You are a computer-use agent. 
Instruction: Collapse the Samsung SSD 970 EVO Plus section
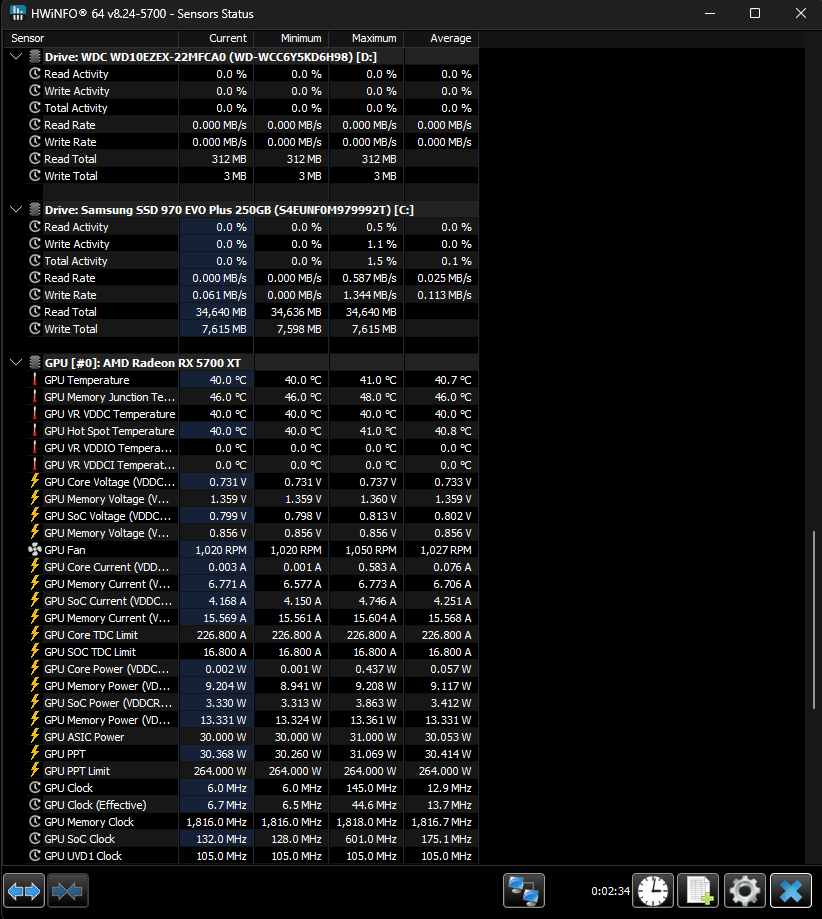16,209
